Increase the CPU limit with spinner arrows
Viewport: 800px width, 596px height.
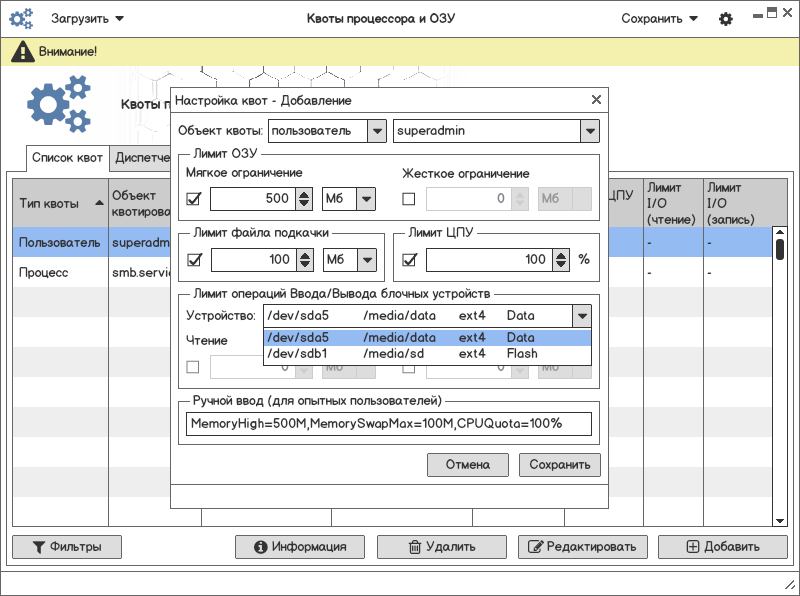562,255
